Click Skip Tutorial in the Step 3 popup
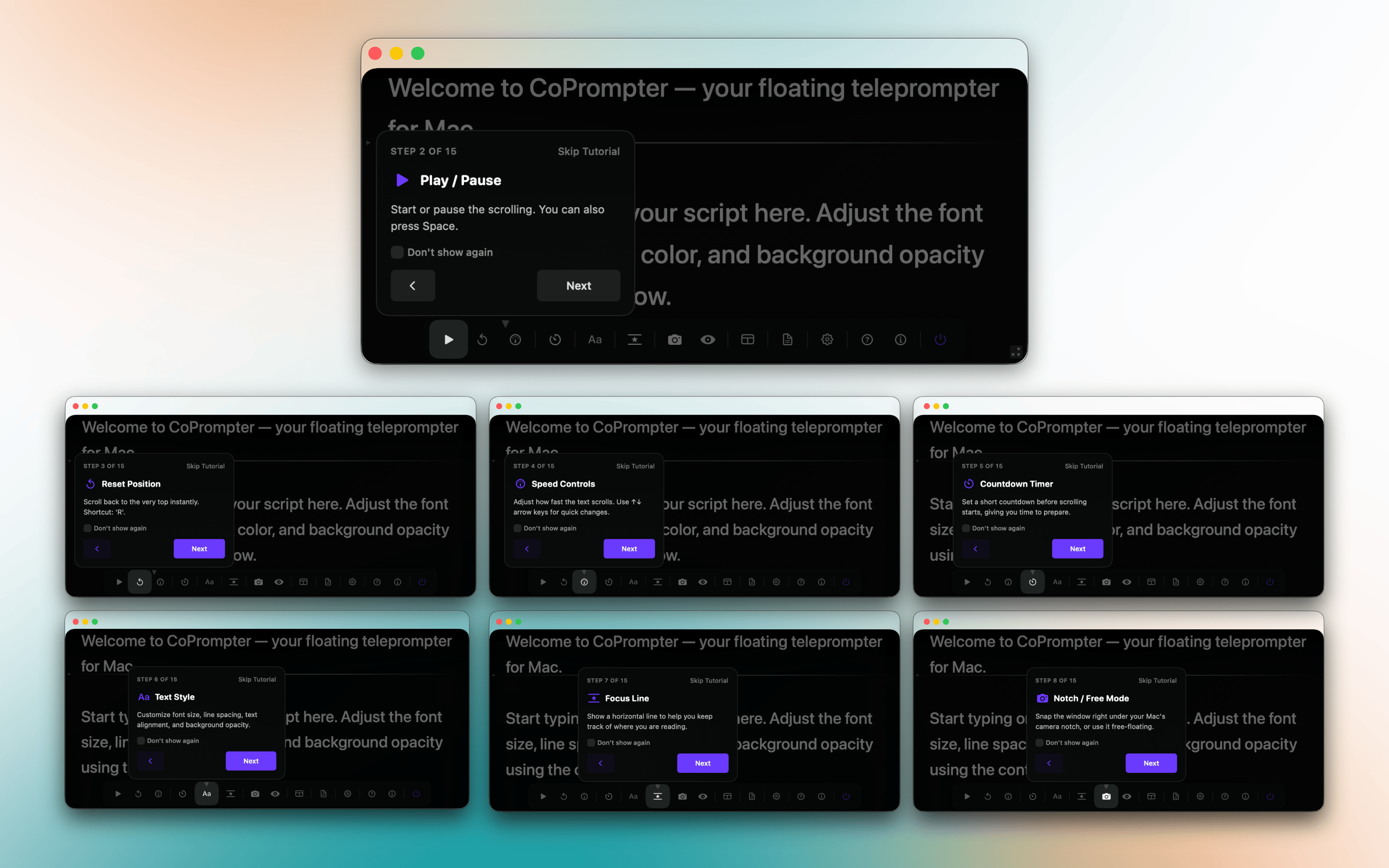 tap(205, 466)
